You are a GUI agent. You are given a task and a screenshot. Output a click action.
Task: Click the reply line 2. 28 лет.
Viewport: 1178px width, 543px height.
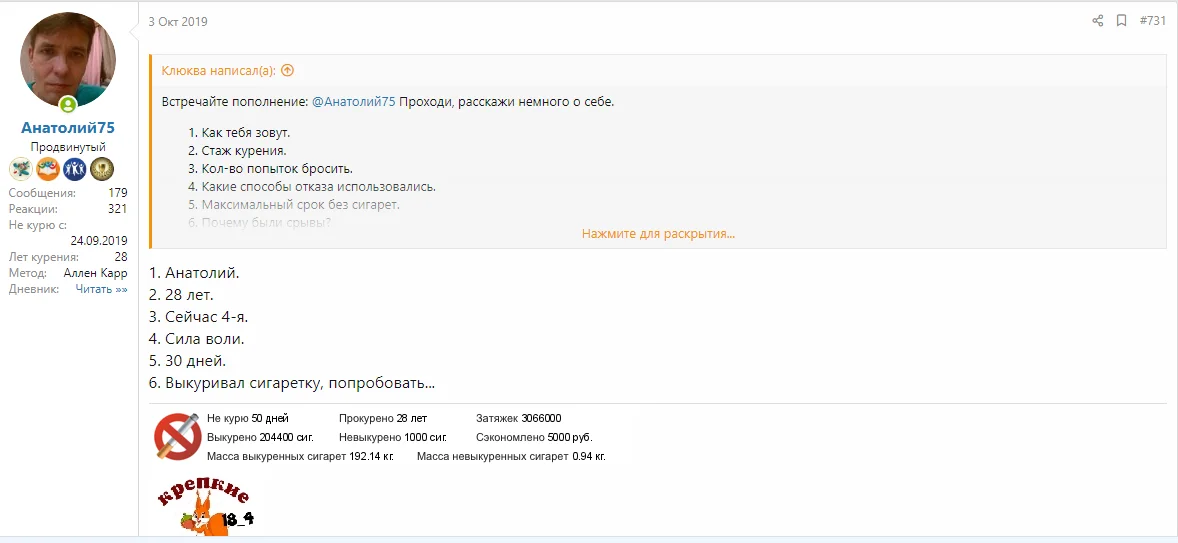[x=181, y=295]
